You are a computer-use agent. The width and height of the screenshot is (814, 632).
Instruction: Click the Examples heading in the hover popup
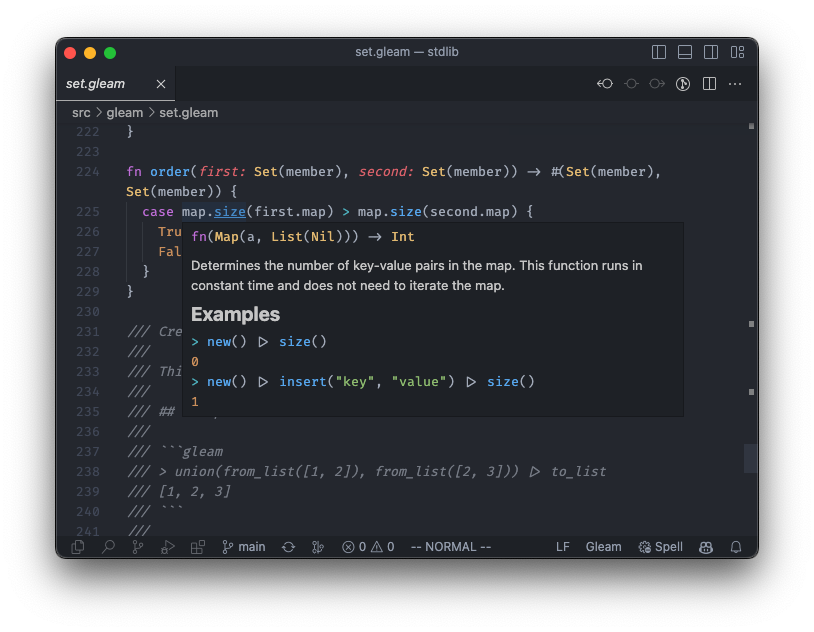(235, 314)
